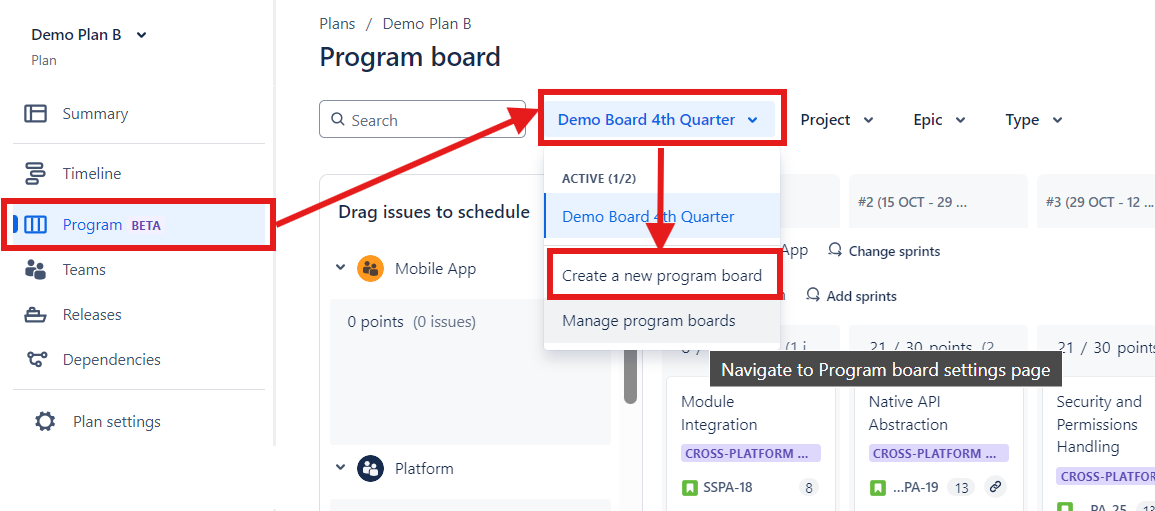Screen dimensions: 1155x511
Task: Click the Releases ship icon
Action: [36, 315]
